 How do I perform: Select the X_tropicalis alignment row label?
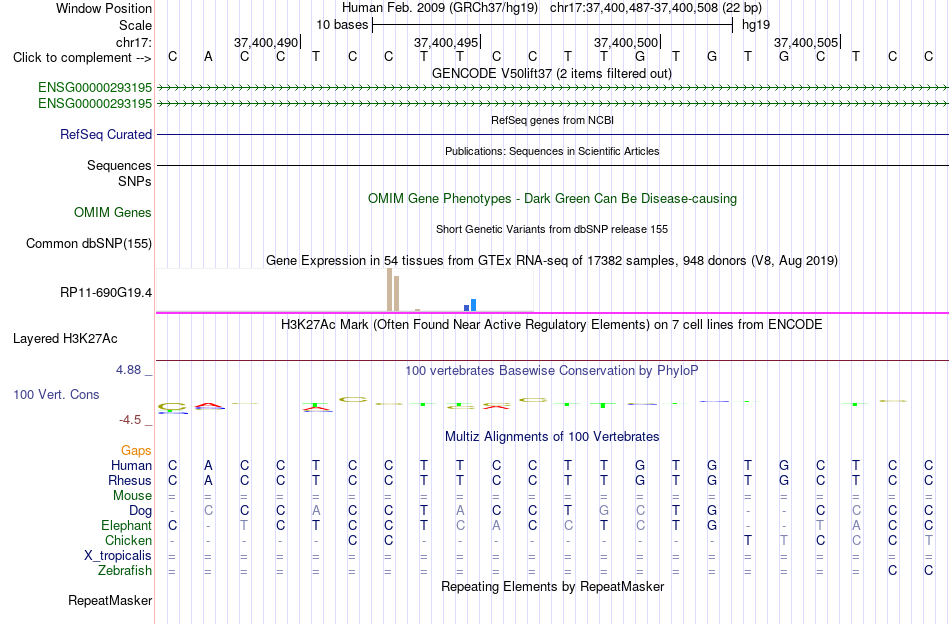point(118,556)
